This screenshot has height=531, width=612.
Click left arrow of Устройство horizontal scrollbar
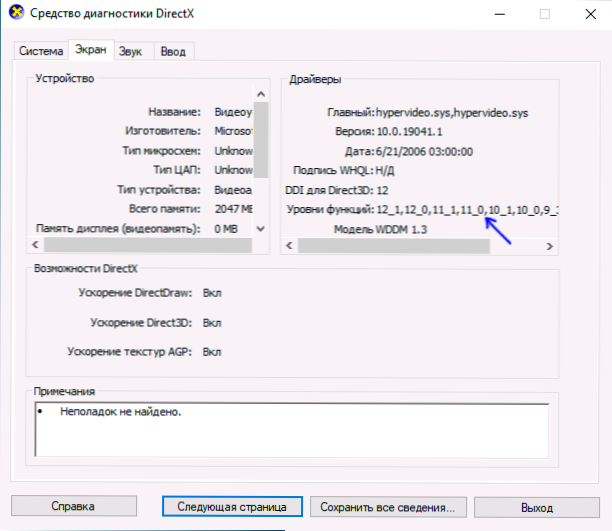(36, 245)
